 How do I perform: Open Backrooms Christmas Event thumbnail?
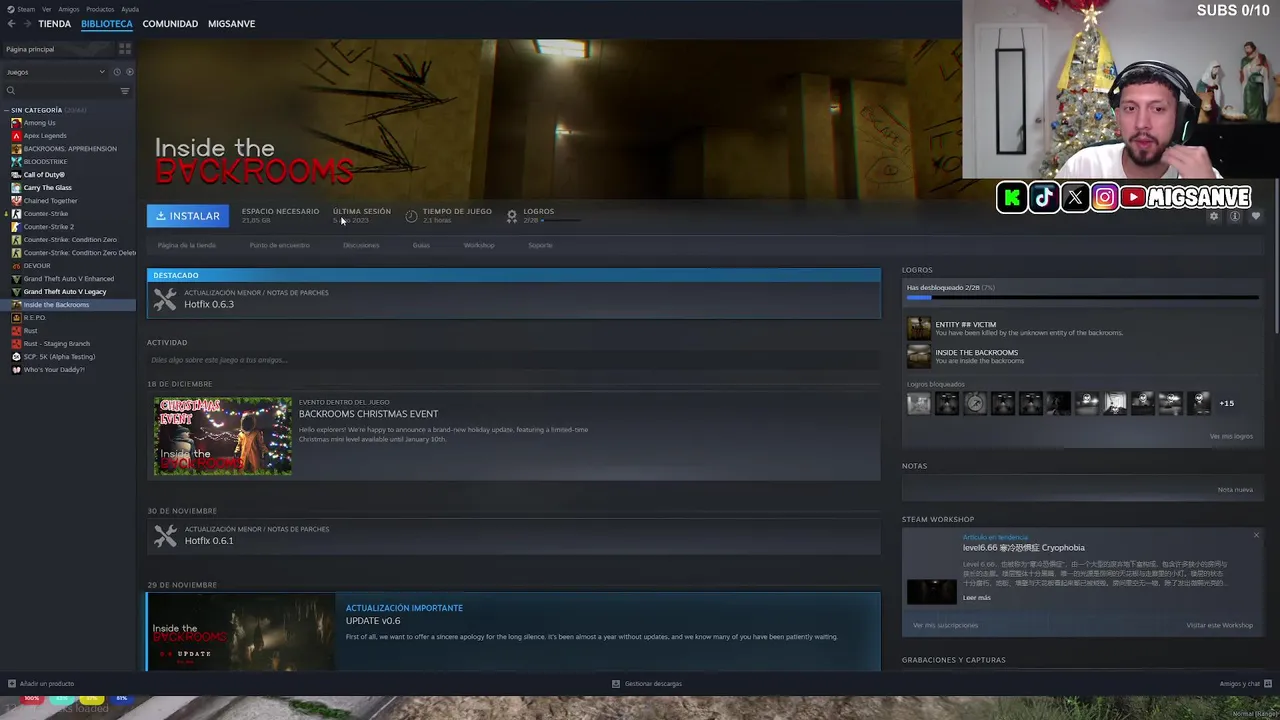pos(223,436)
